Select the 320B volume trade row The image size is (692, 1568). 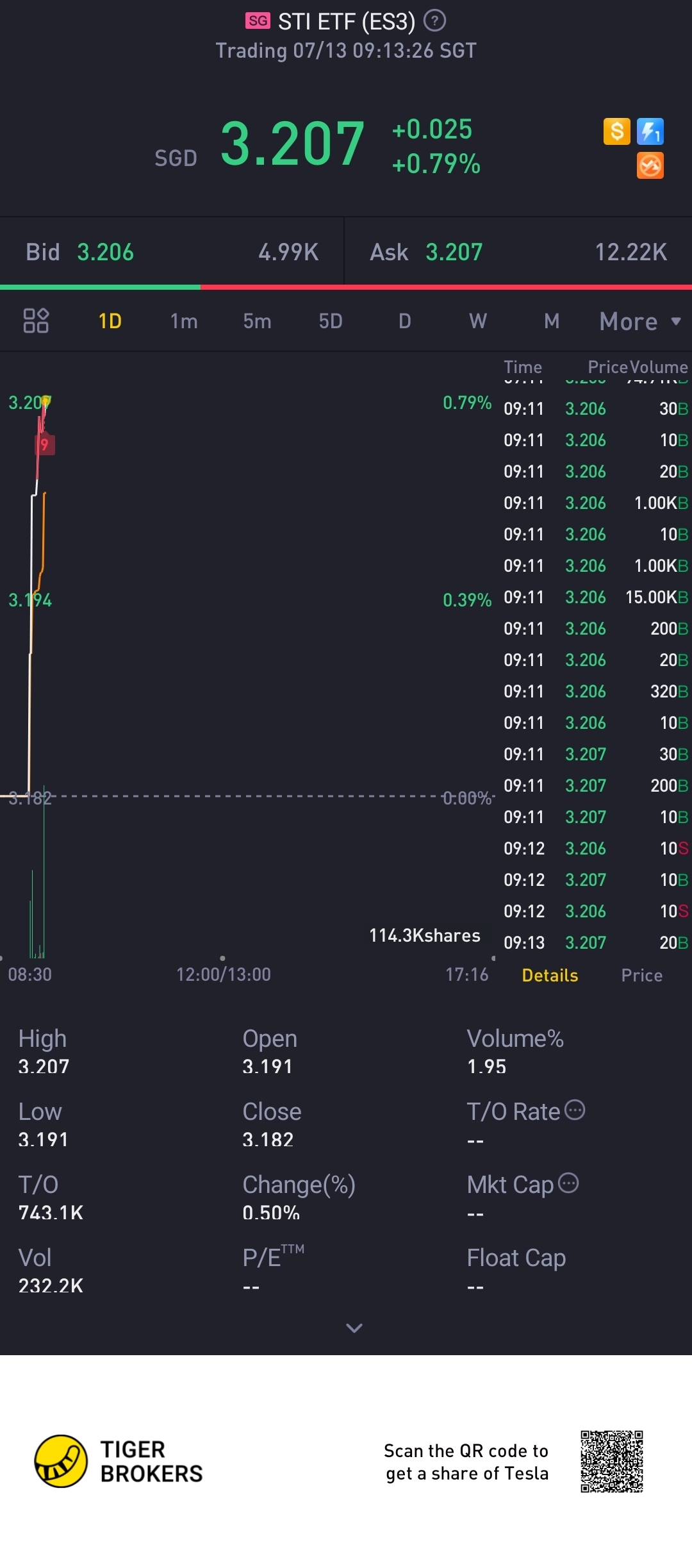(x=596, y=692)
